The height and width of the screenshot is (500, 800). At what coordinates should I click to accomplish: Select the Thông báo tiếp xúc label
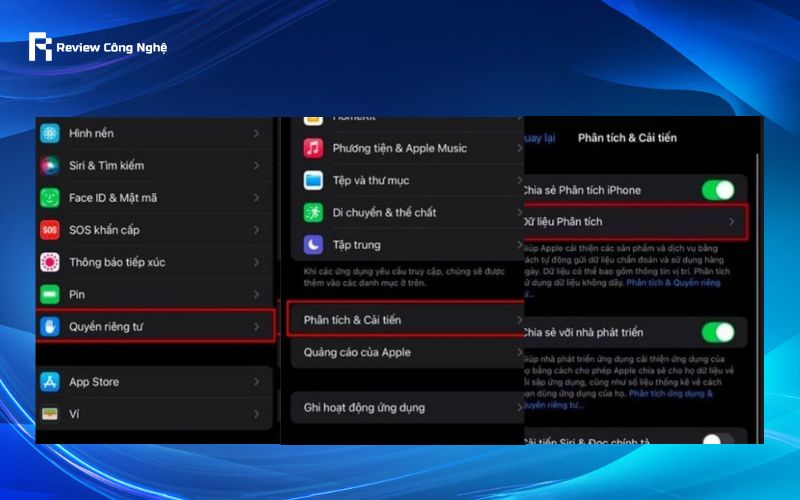pos(117,262)
